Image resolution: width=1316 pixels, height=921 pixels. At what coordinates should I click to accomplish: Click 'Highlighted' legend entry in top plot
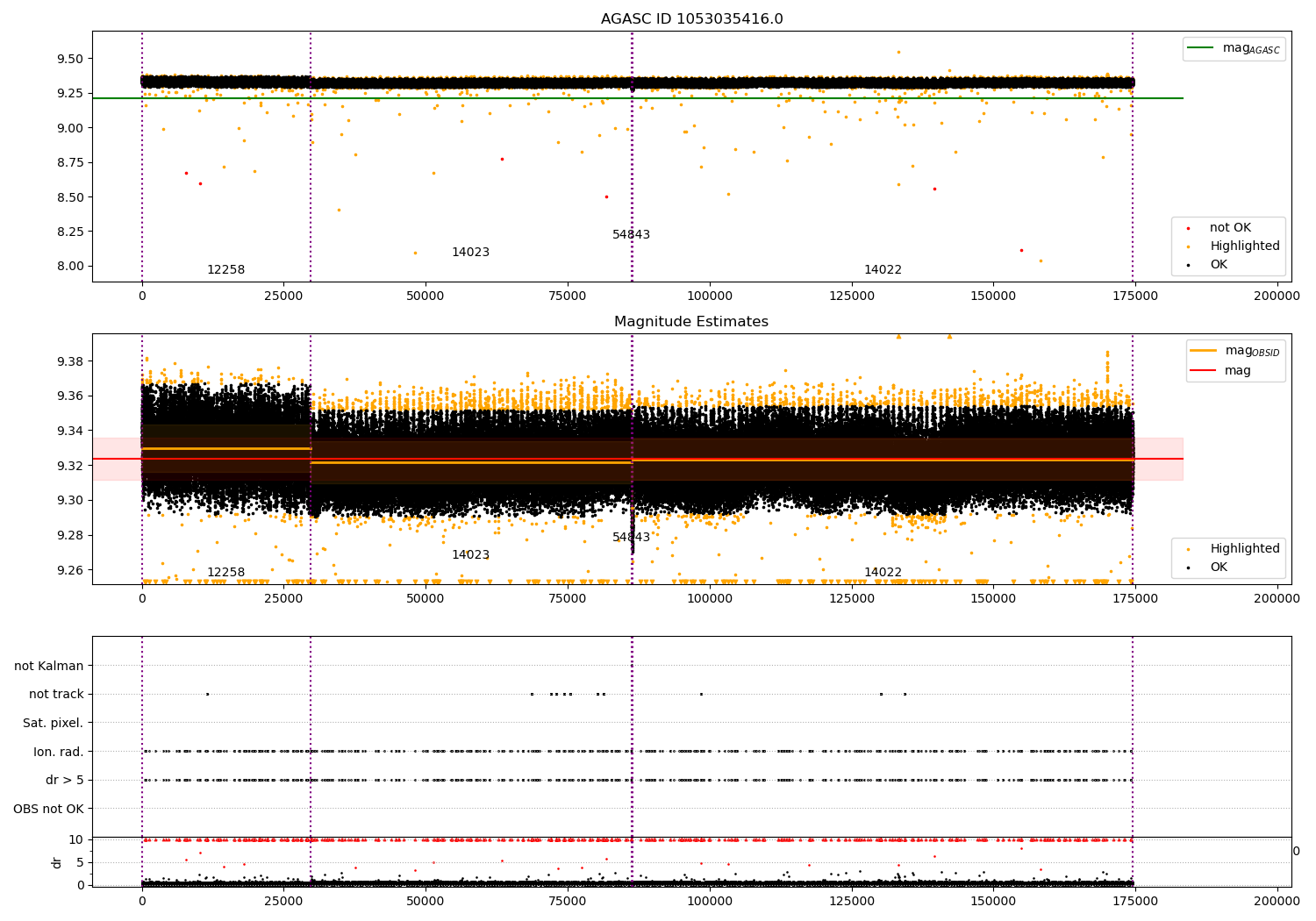point(1245,246)
